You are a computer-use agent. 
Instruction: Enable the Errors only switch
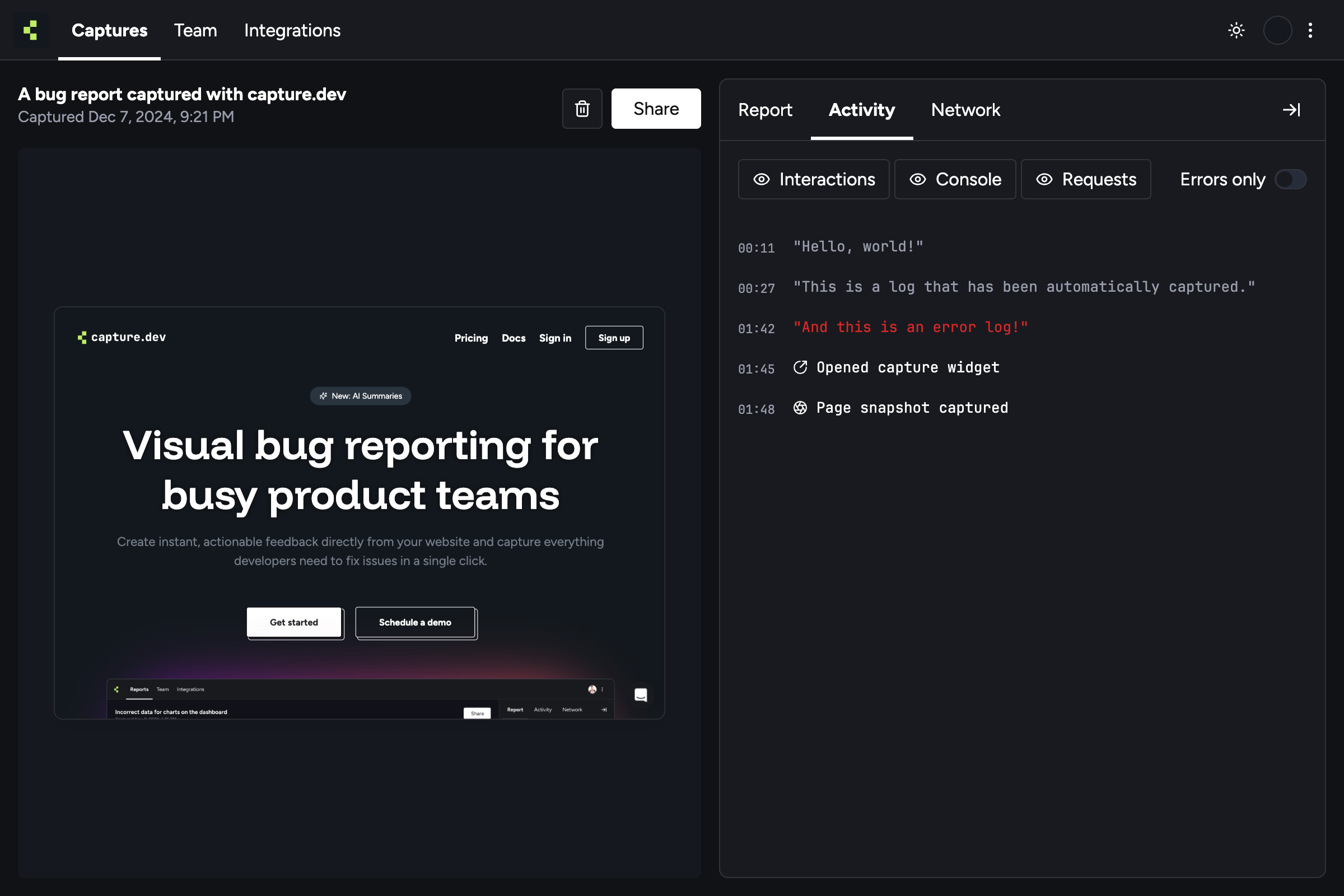click(1290, 179)
